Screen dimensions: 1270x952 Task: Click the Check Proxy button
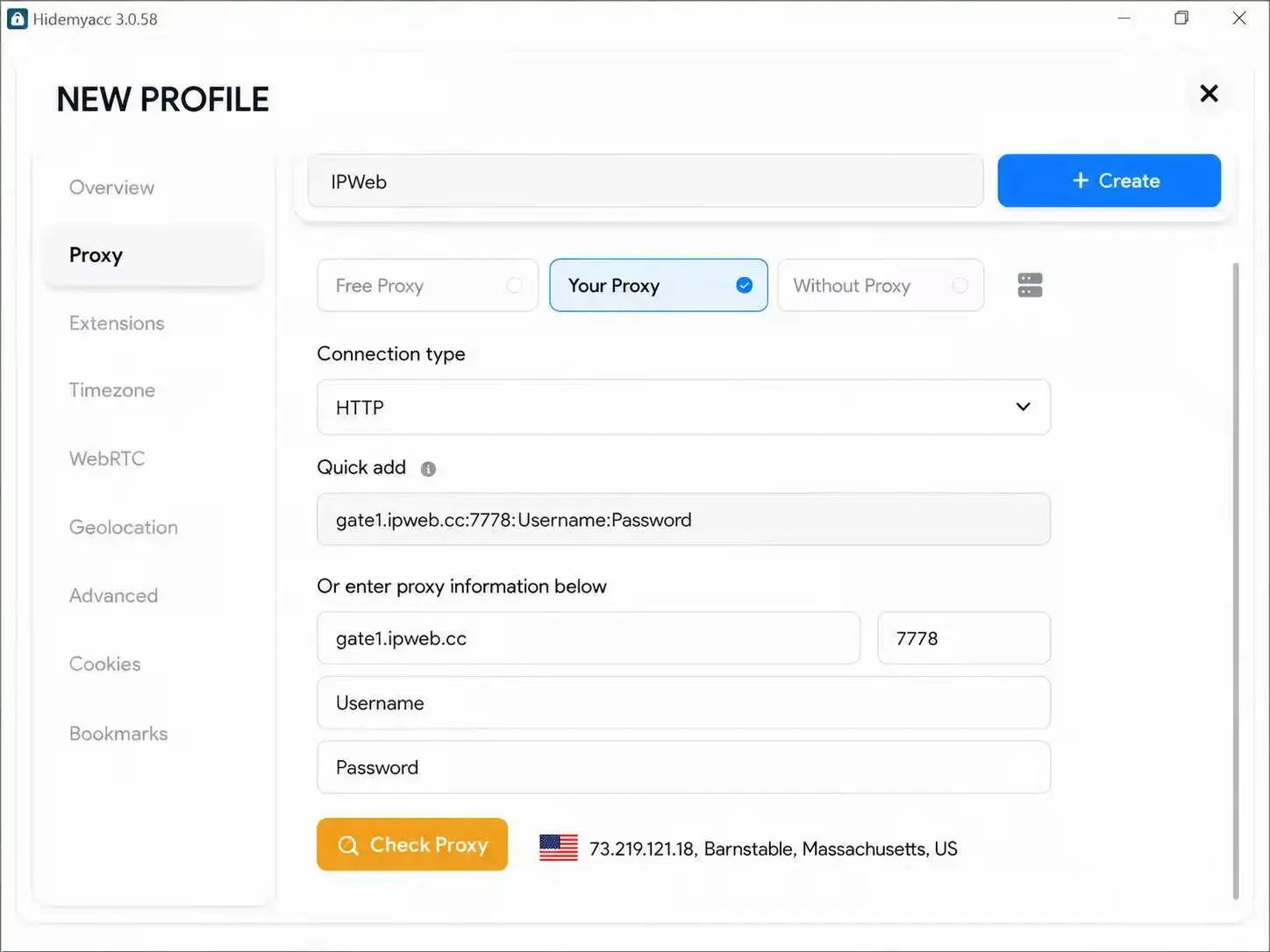point(412,844)
